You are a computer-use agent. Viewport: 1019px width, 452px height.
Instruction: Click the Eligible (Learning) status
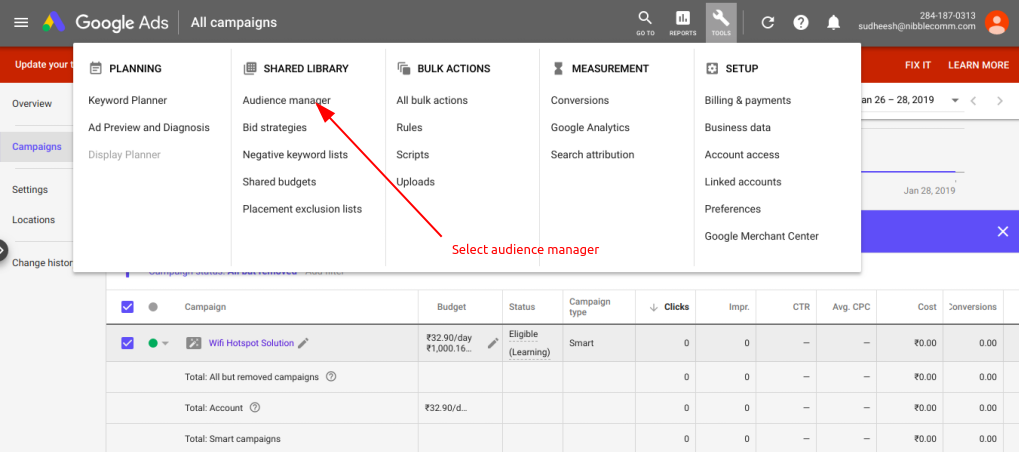coord(529,344)
